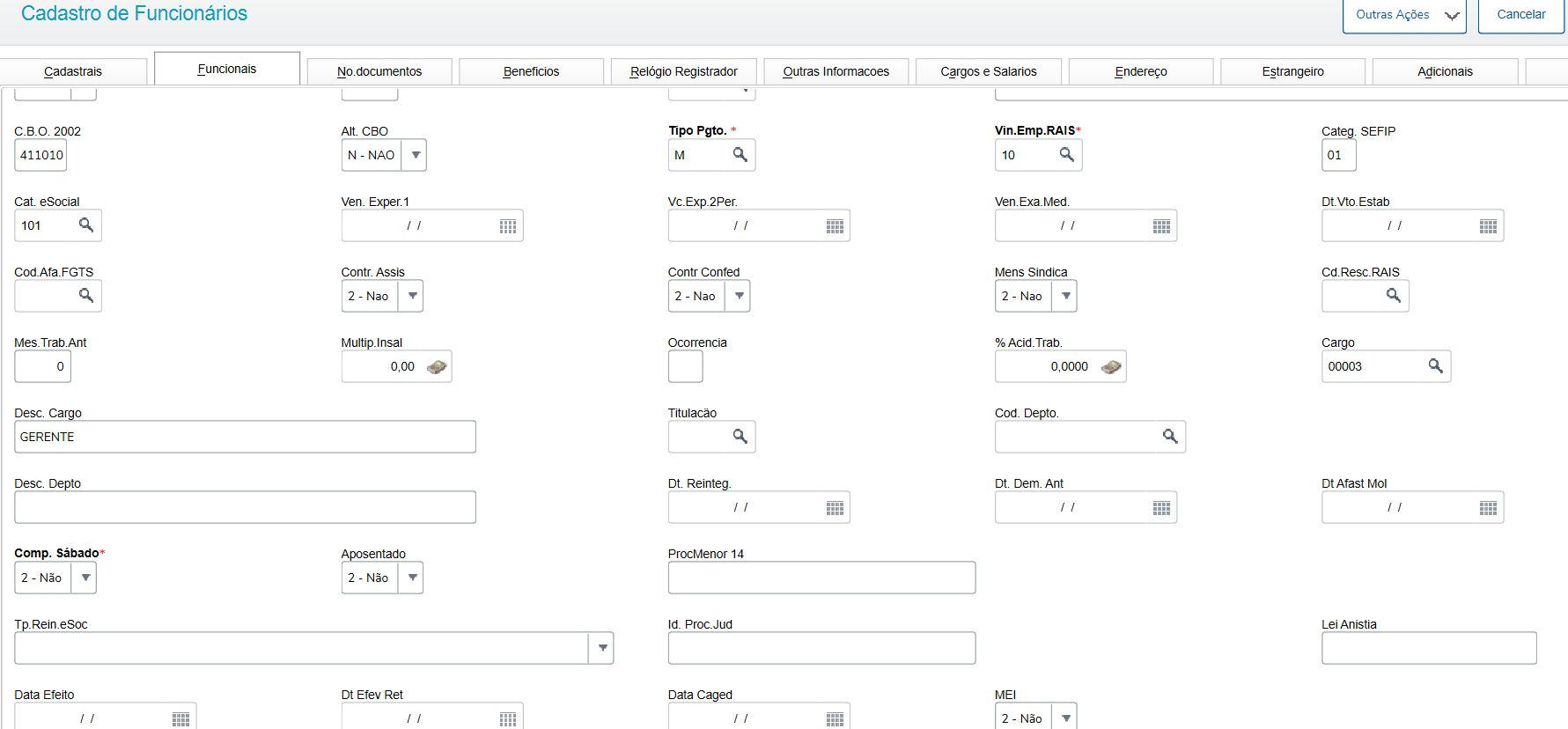
Task: Focus the ProcMenor 14 input field
Action: 821,578
